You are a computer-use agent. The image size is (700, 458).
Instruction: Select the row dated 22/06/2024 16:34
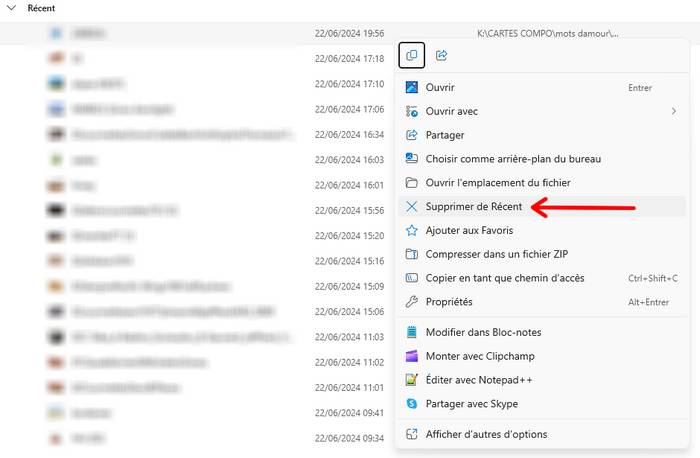coord(196,134)
